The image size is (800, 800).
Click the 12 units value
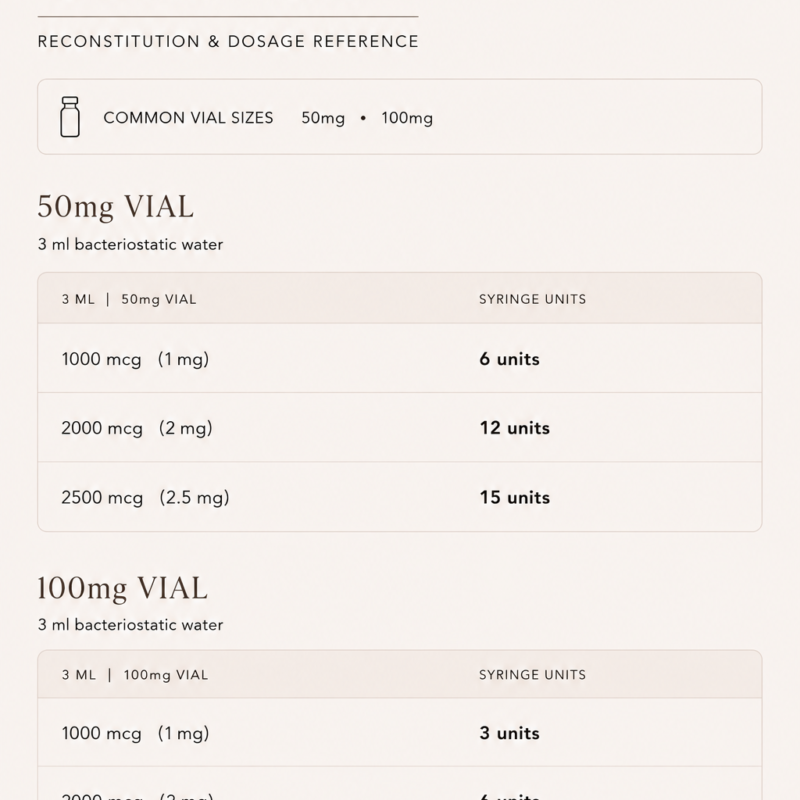515,428
